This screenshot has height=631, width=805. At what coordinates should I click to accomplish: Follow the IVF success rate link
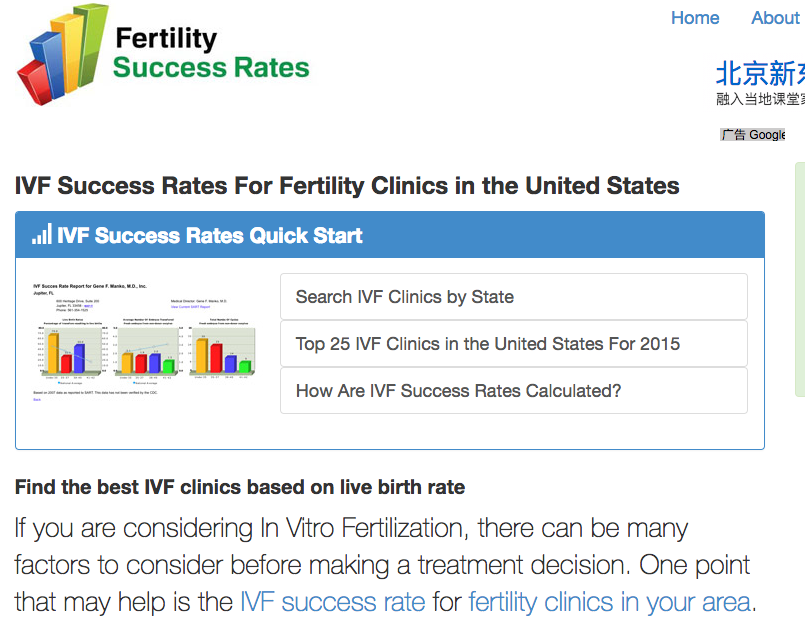333,602
